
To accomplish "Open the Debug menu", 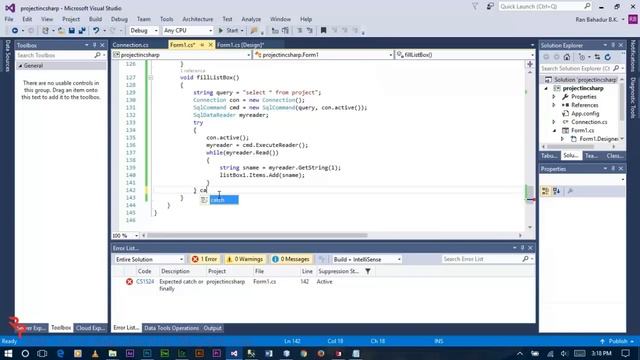I will tap(119, 19).
